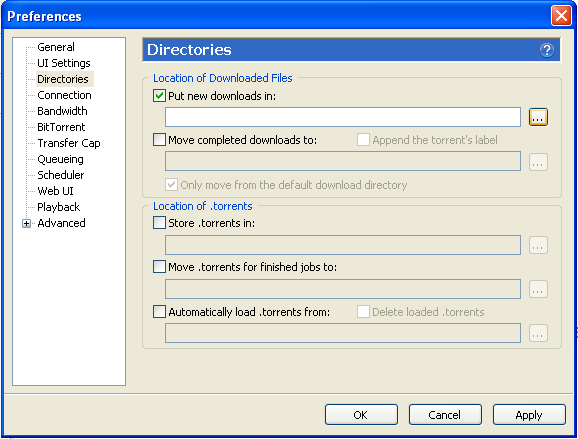Image resolution: width=578 pixels, height=439 pixels.
Task: Click the Location of Downloaded Files heading
Action: click(223, 78)
